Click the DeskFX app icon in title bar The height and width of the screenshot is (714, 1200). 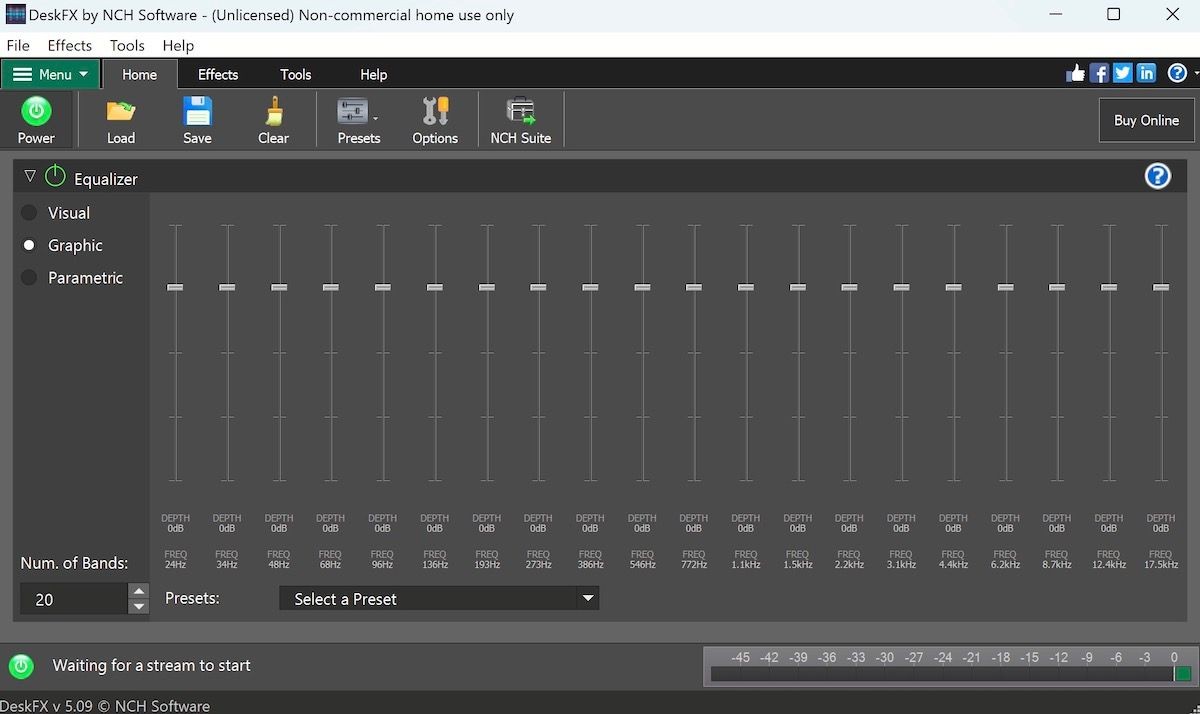click(15, 15)
